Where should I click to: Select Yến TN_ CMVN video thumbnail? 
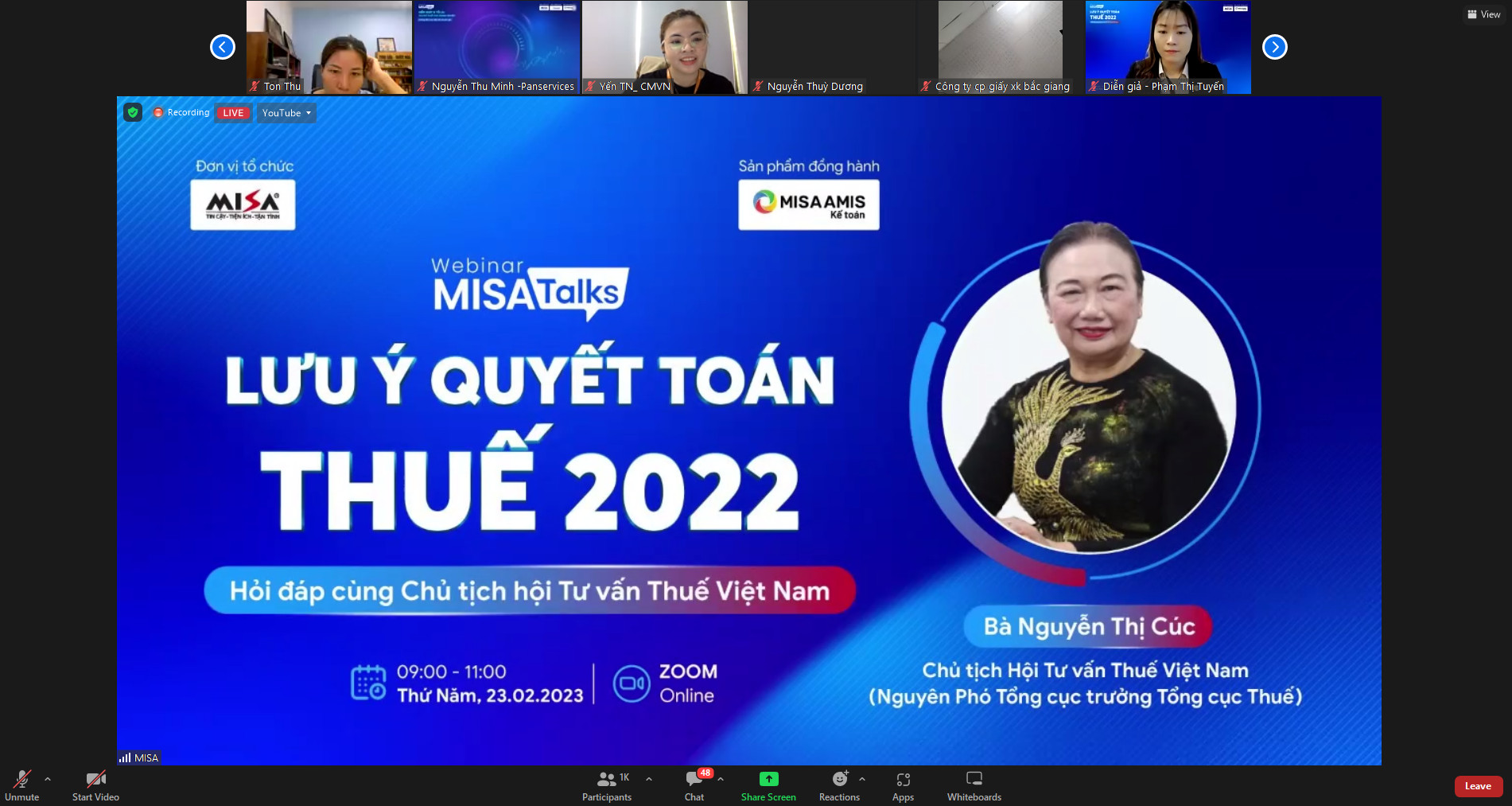(665, 47)
